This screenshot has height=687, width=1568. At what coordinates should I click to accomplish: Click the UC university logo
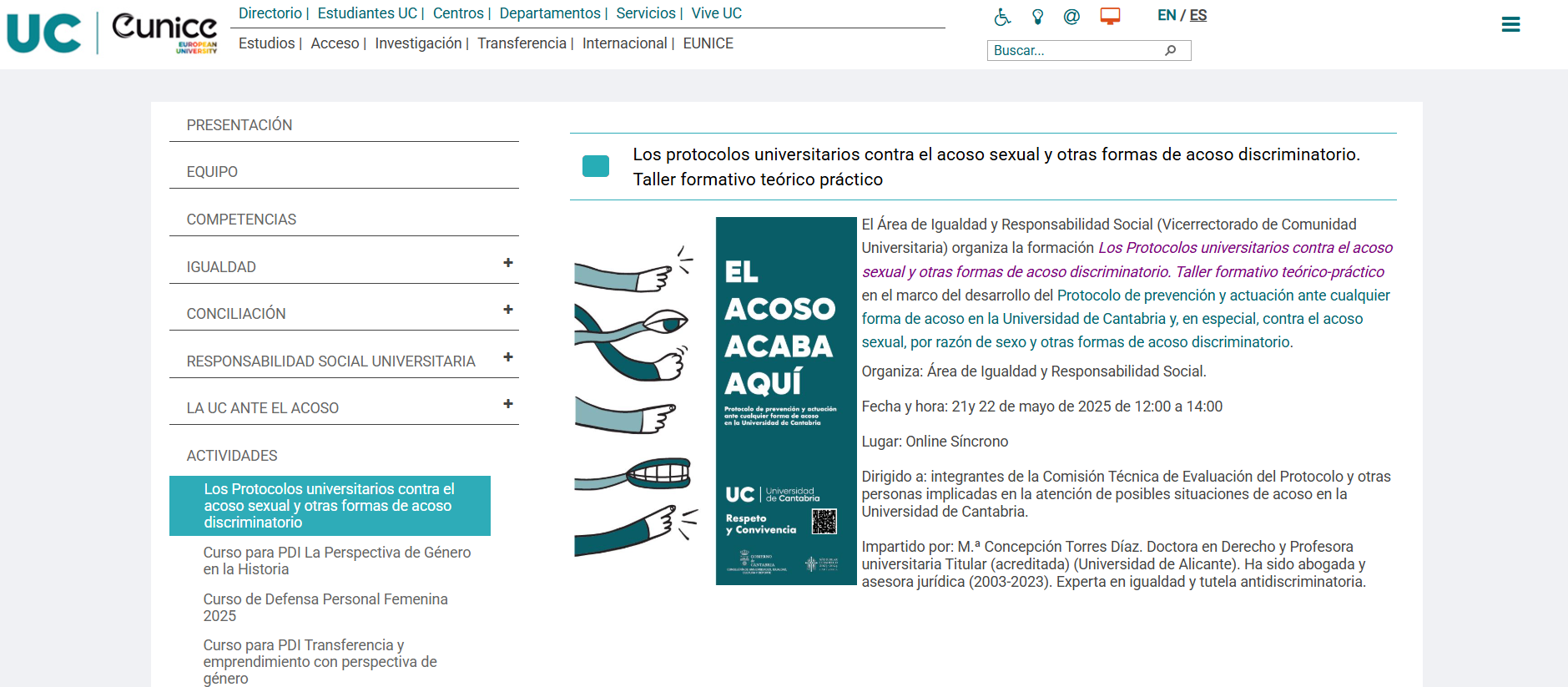[x=44, y=33]
